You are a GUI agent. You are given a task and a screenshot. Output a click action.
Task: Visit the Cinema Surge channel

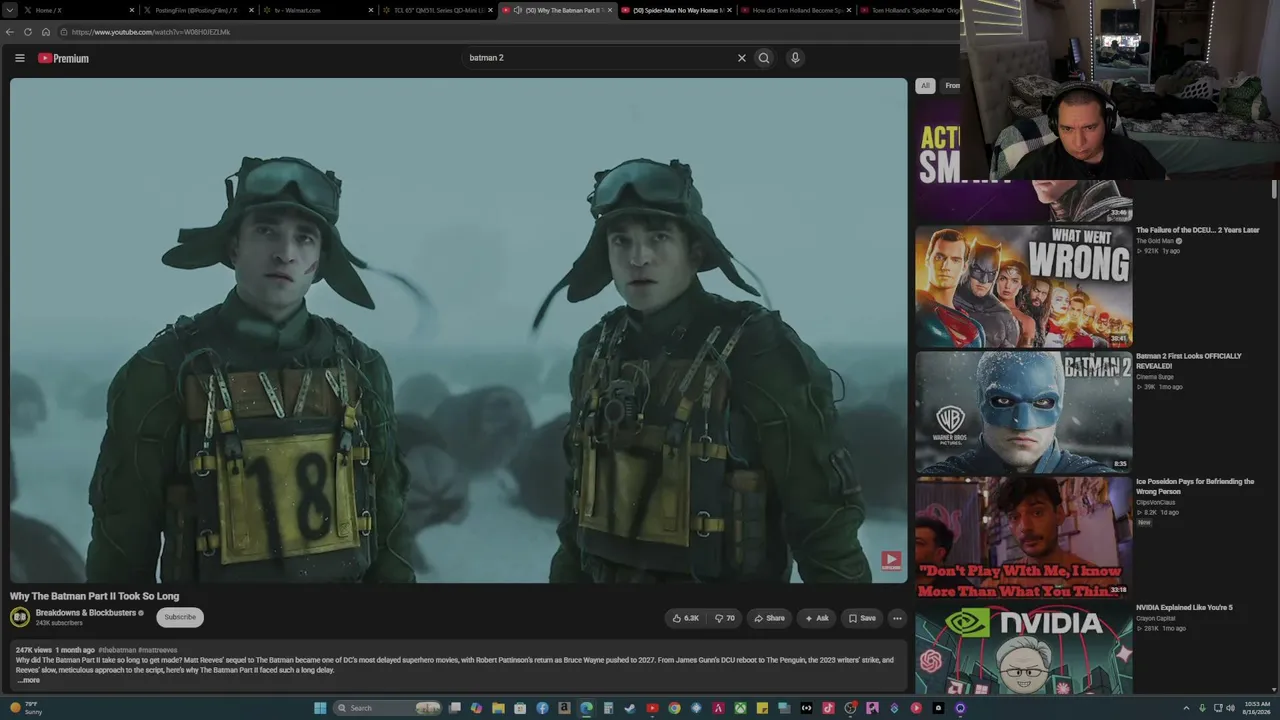[1155, 377]
